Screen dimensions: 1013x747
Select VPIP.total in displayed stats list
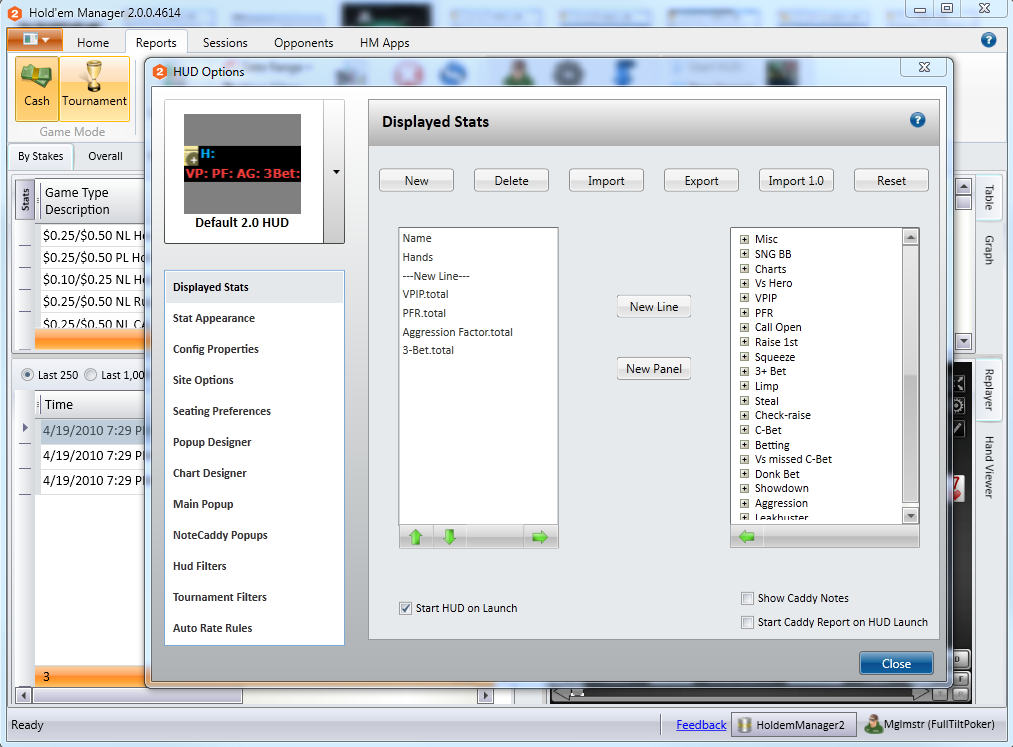(x=425, y=295)
